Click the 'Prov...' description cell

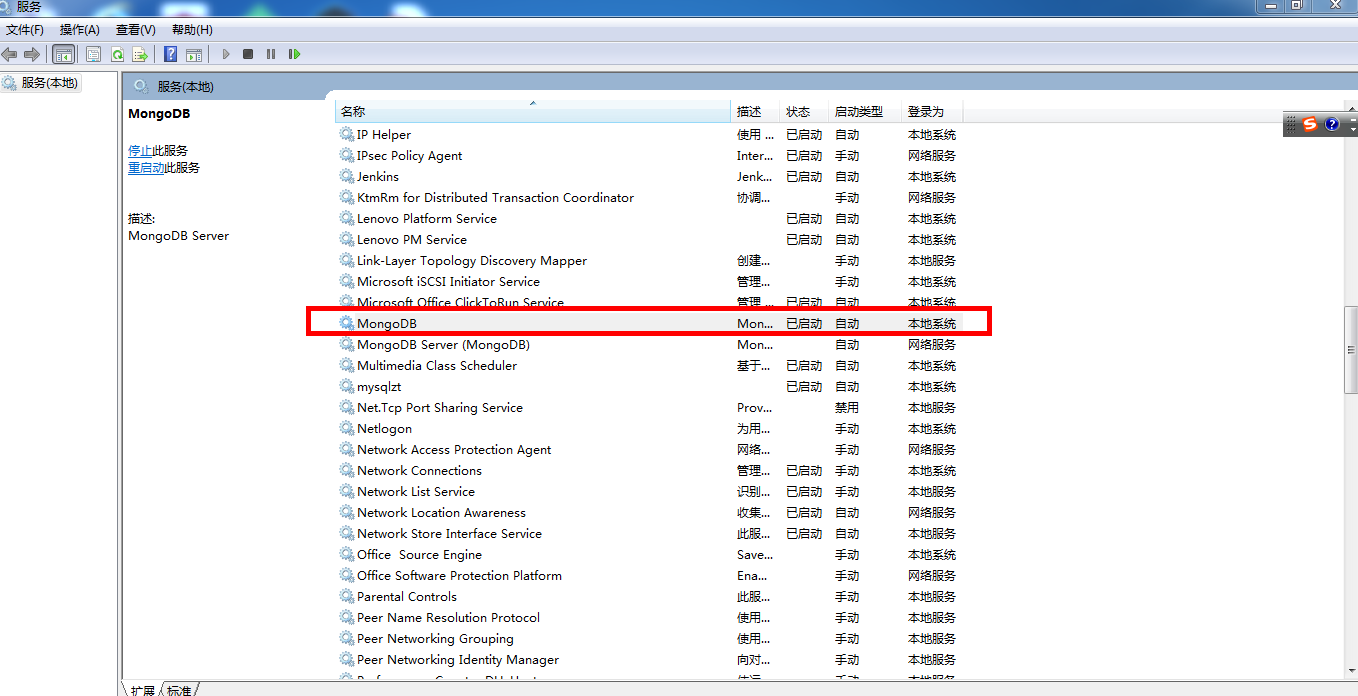pos(755,407)
